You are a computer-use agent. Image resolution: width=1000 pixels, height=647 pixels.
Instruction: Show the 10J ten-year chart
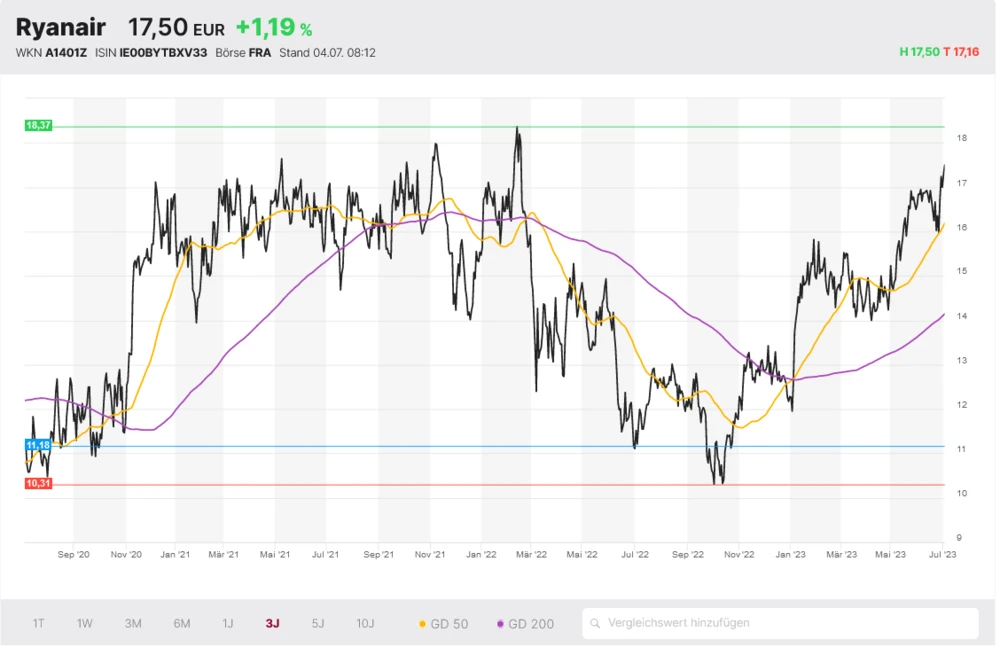click(x=365, y=623)
